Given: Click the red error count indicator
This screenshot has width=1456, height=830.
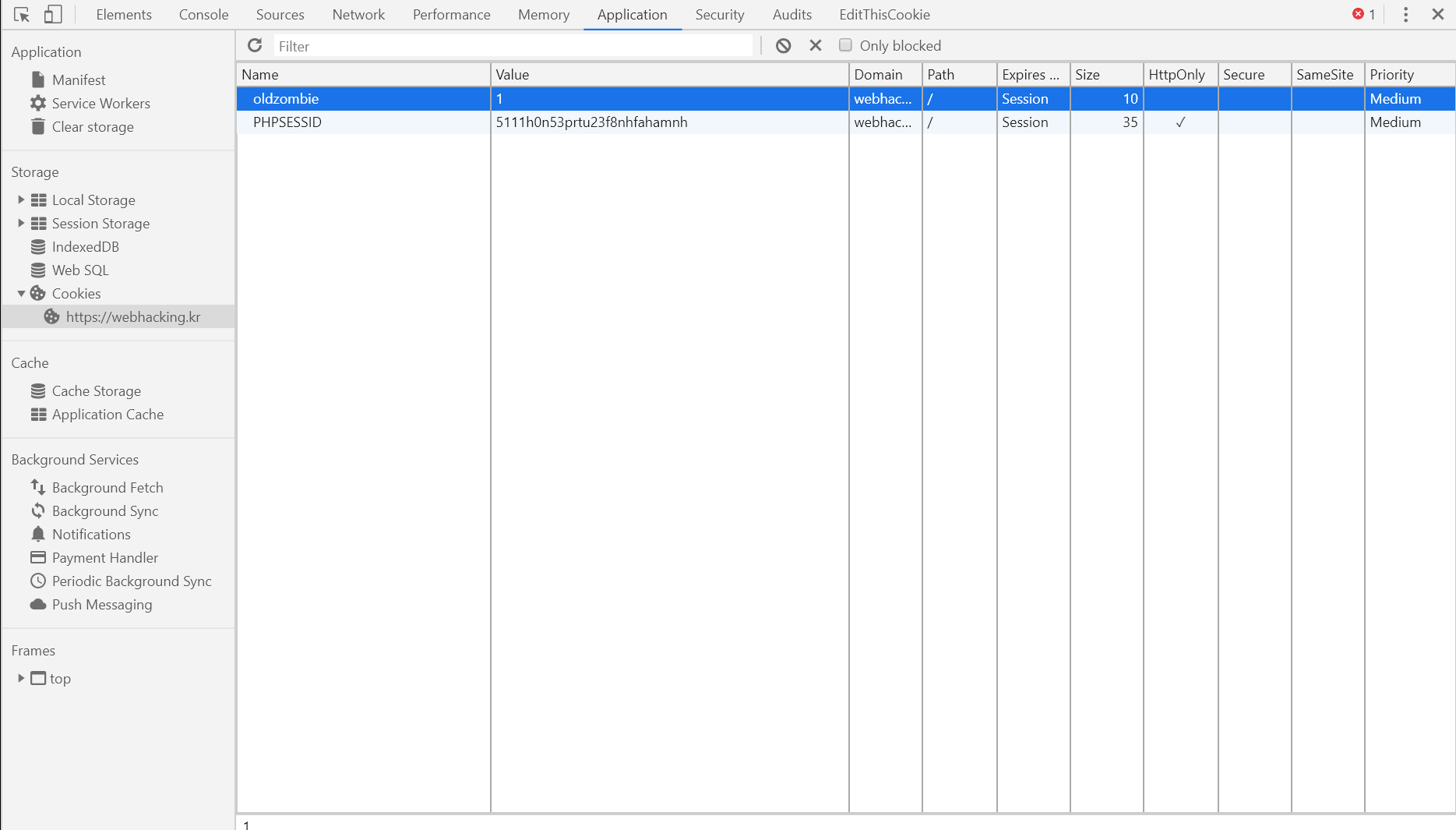Looking at the screenshot, I should tap(1364, 14).
